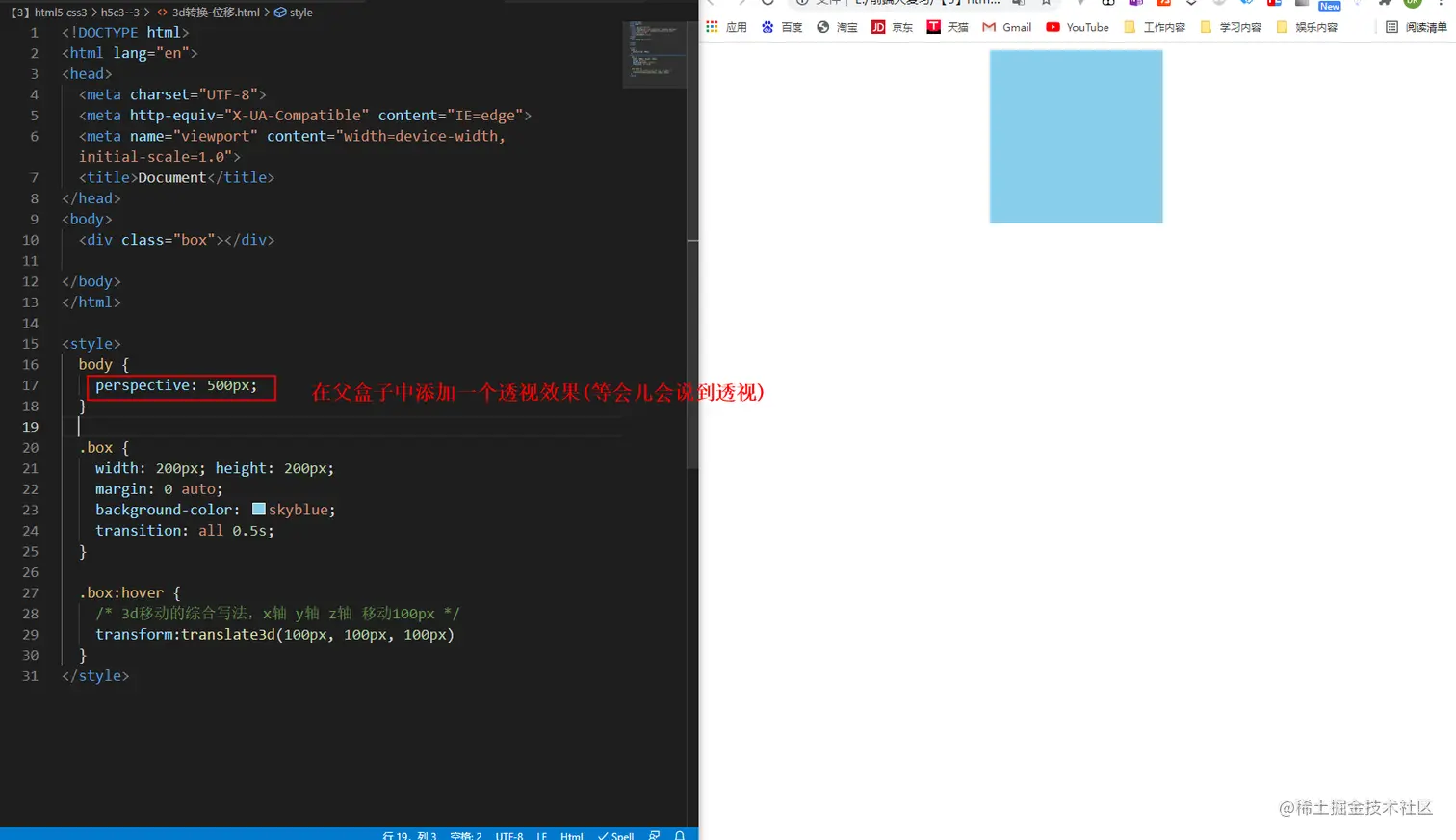Click the opening <style> tag on line 15
The height and width of the screenshot is (840, 1456).
pos(91,343)
